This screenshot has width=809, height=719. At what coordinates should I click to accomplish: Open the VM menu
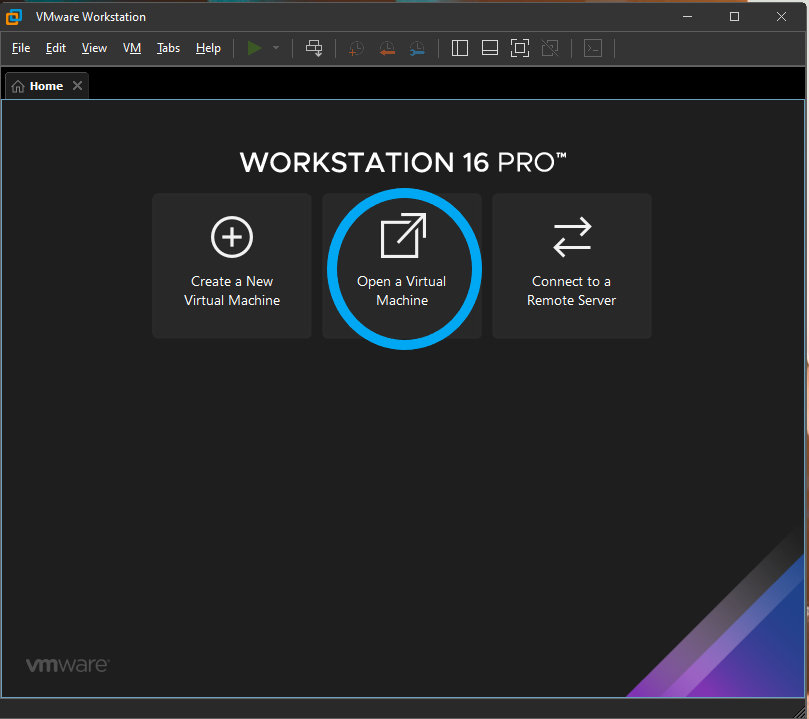pyautogui.click(x=132, y=48)
